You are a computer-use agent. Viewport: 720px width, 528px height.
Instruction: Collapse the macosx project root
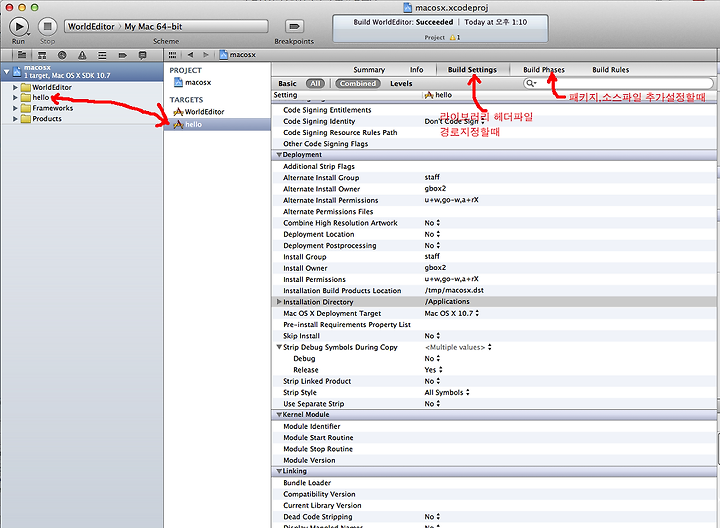pyautogui.click(x=6, y=72)
